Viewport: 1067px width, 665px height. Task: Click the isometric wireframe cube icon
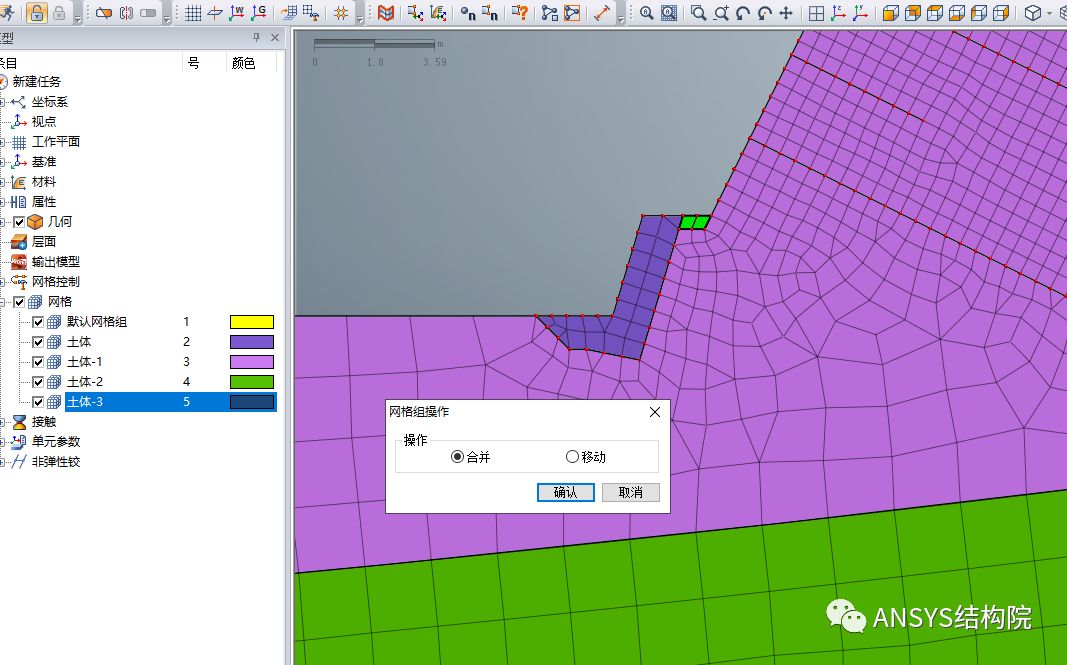[x=1033, y=12]
